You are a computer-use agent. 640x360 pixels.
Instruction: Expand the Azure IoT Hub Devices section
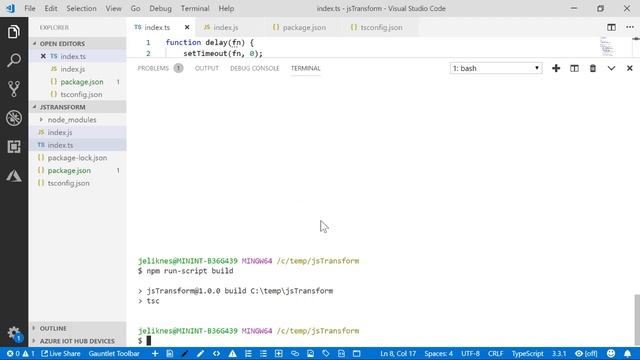[x=78, y=341]
